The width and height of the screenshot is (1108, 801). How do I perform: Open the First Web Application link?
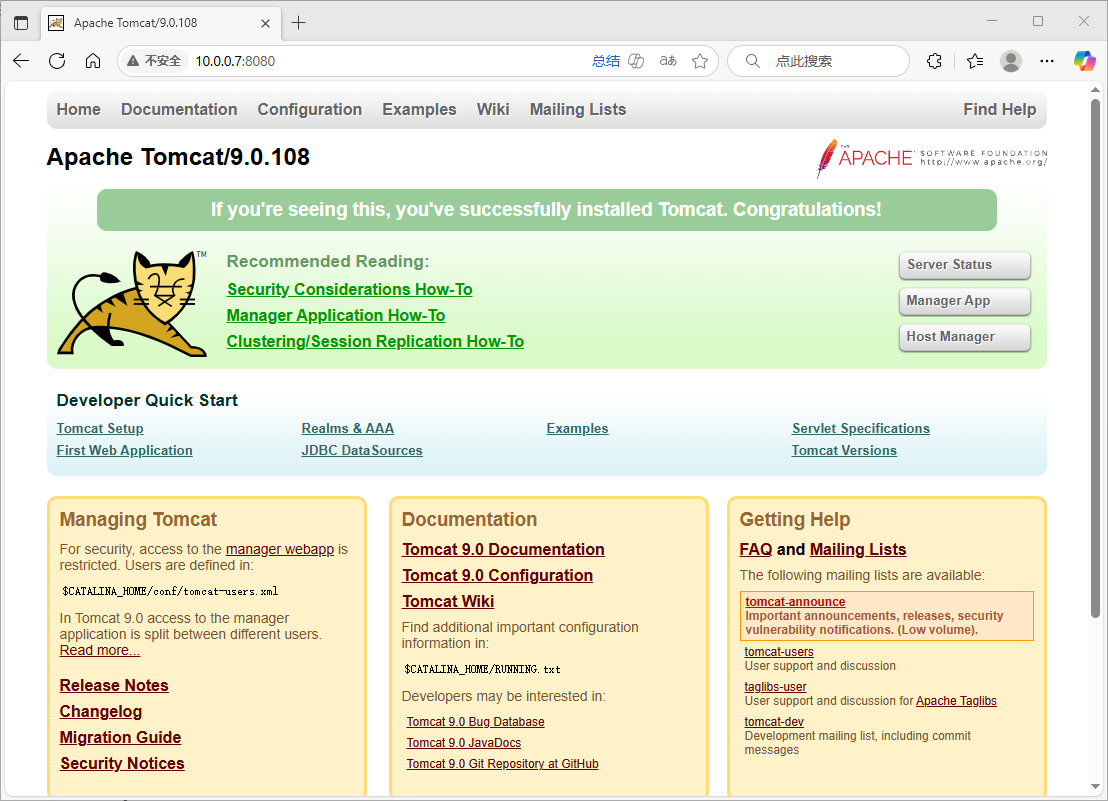[124, 451]
